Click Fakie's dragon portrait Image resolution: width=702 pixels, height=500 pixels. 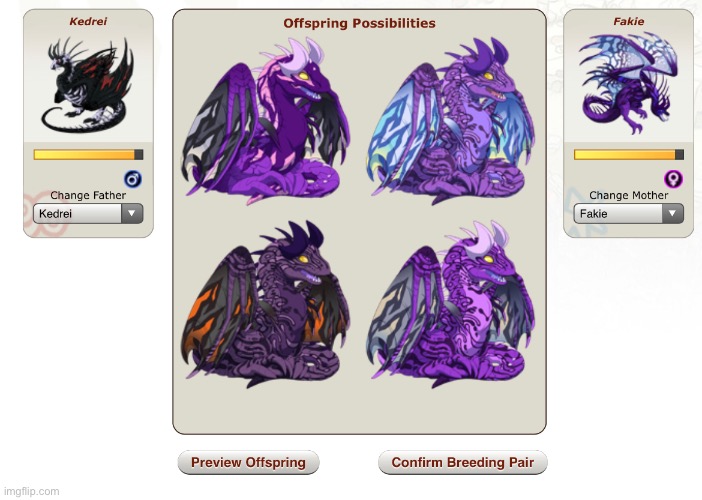[629, 83]
